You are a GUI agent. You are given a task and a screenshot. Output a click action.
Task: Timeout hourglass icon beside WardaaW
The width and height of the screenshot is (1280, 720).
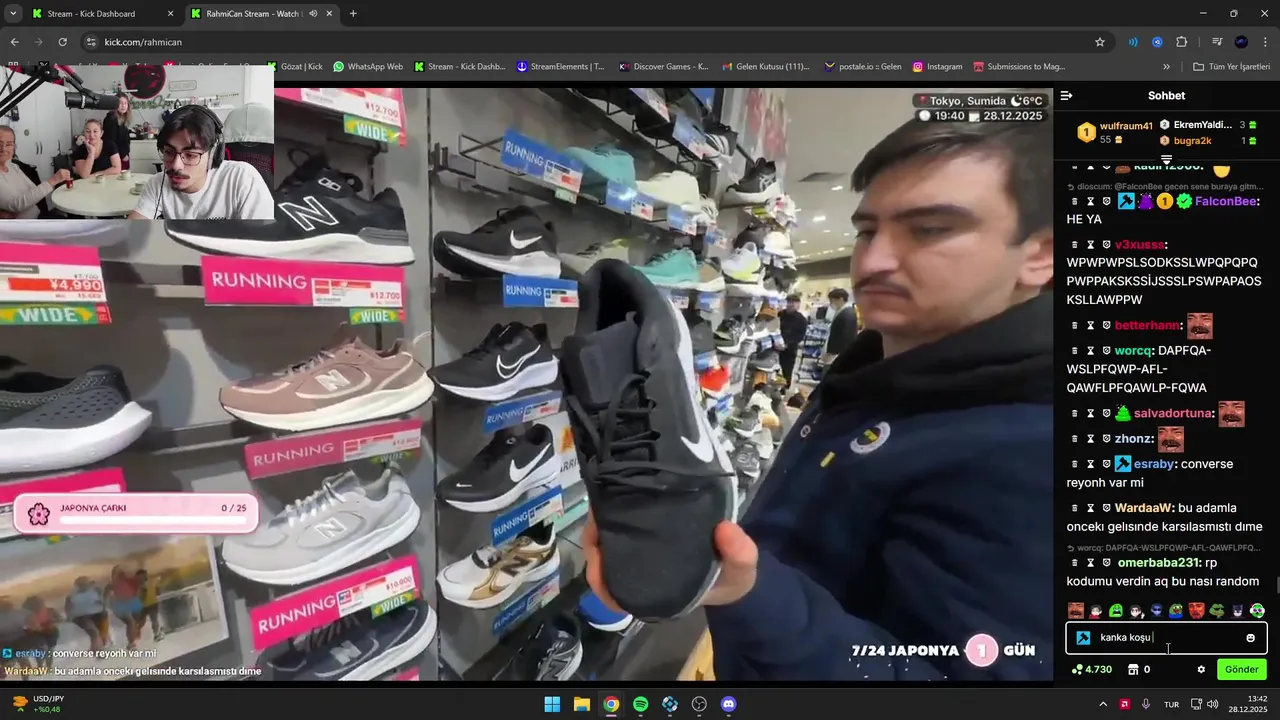click(x=1091, y=508)
